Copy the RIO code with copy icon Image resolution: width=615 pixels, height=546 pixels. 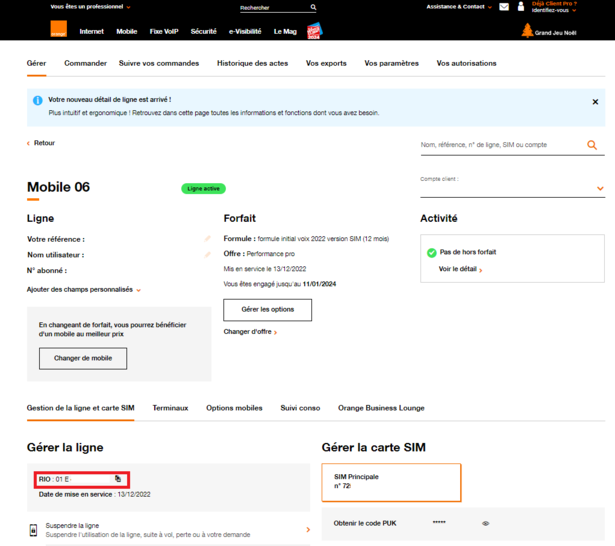118,479
